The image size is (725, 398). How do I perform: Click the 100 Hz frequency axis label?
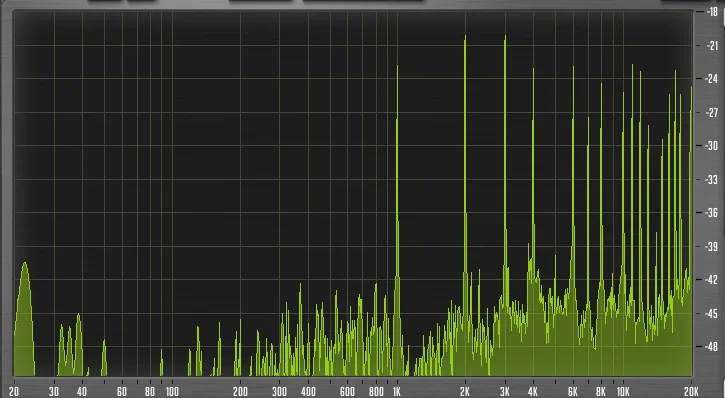(172, 392)
